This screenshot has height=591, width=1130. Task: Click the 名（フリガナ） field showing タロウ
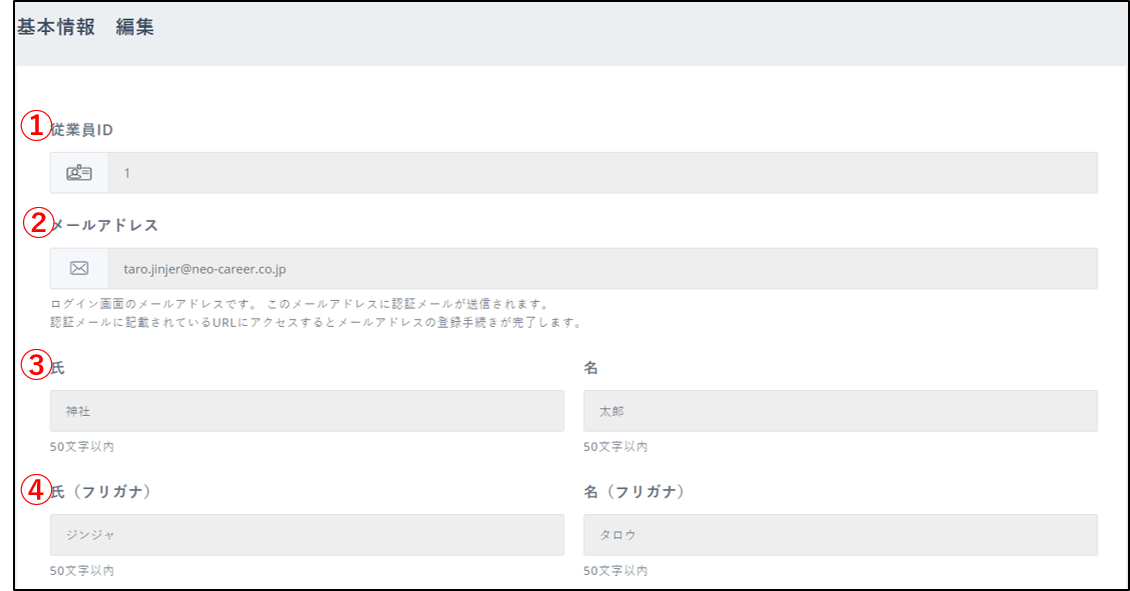[840, 535]
